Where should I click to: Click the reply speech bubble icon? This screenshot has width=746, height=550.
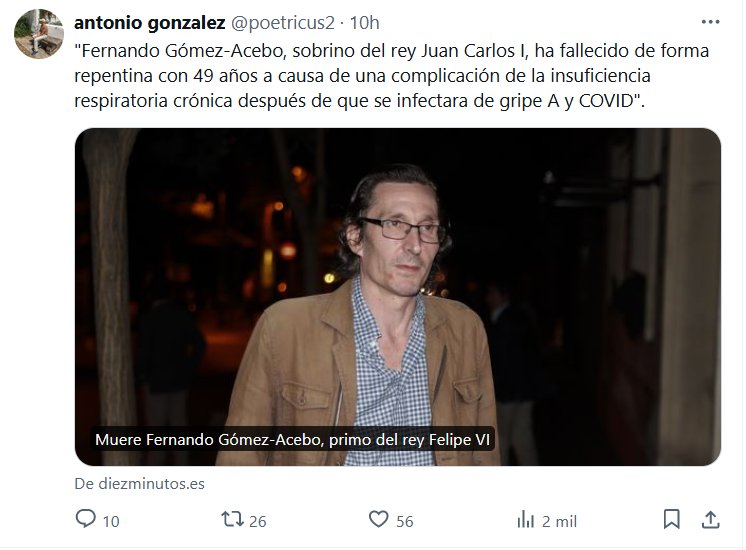click(x=86, y=519)
